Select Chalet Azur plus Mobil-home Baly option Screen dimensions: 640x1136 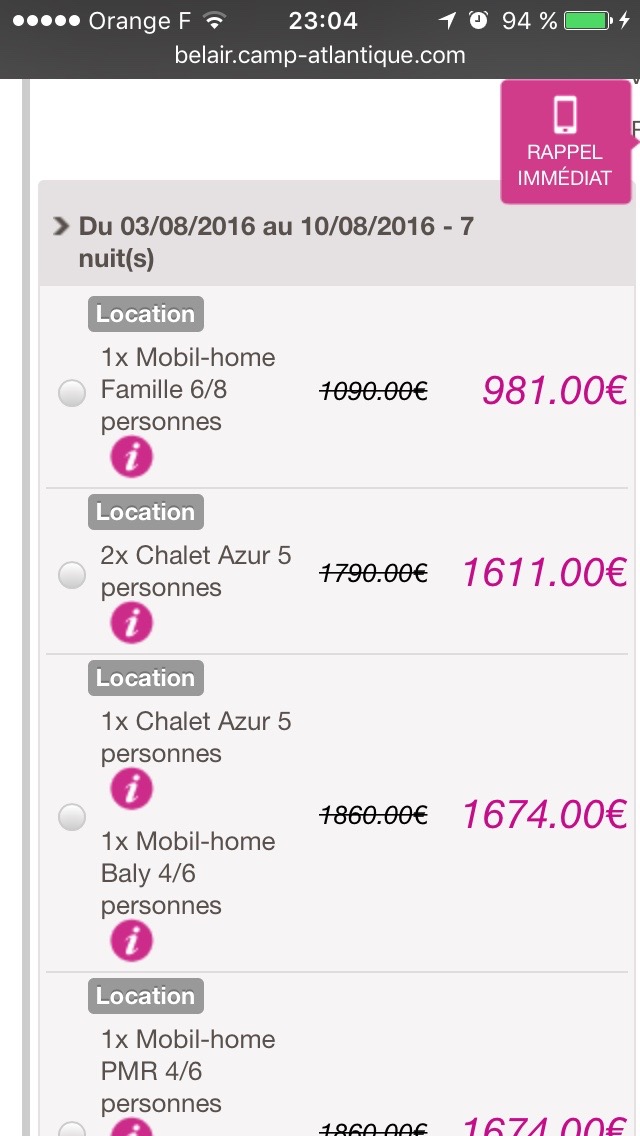coord(72,818)
